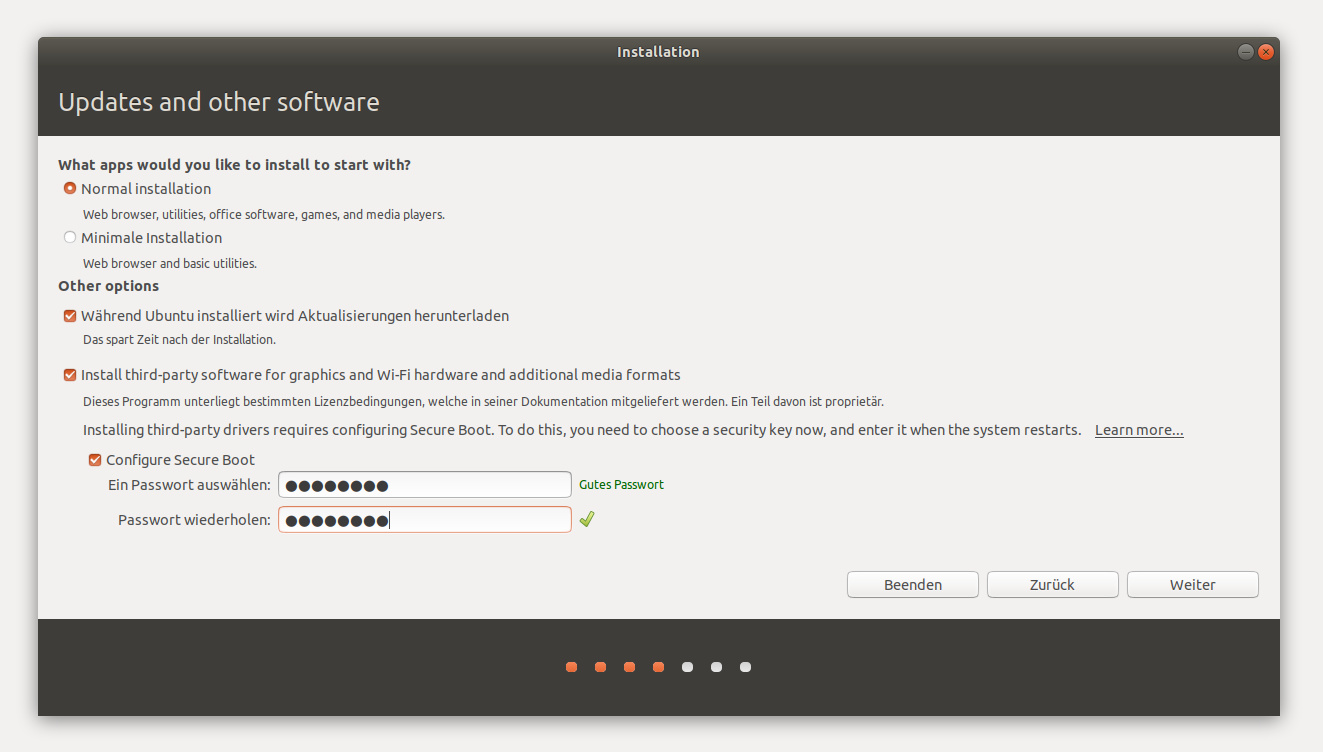Quit the installer with Beenden

[x=912, y=585]
